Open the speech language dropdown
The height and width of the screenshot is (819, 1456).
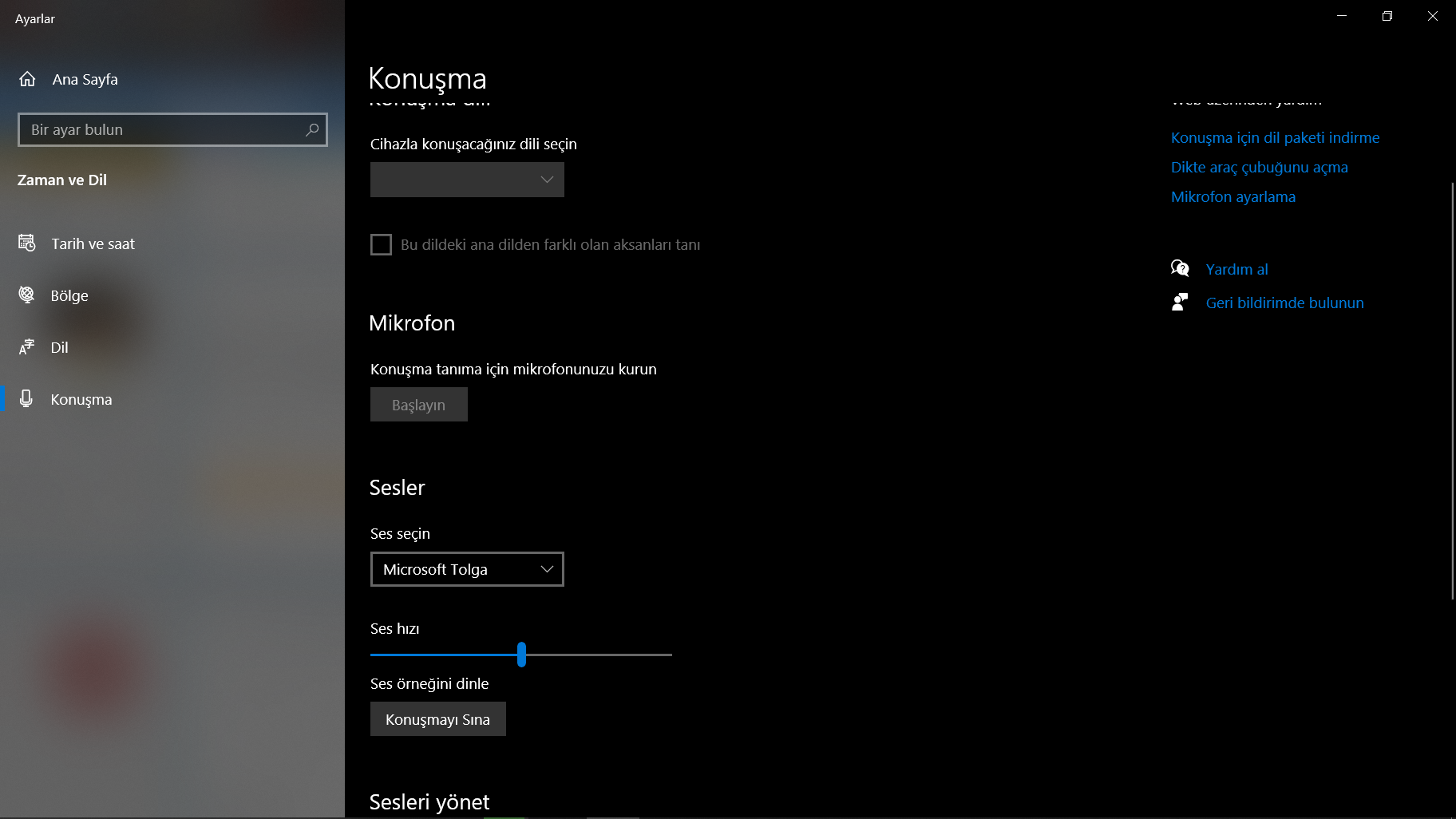click(x=467, y=180)
